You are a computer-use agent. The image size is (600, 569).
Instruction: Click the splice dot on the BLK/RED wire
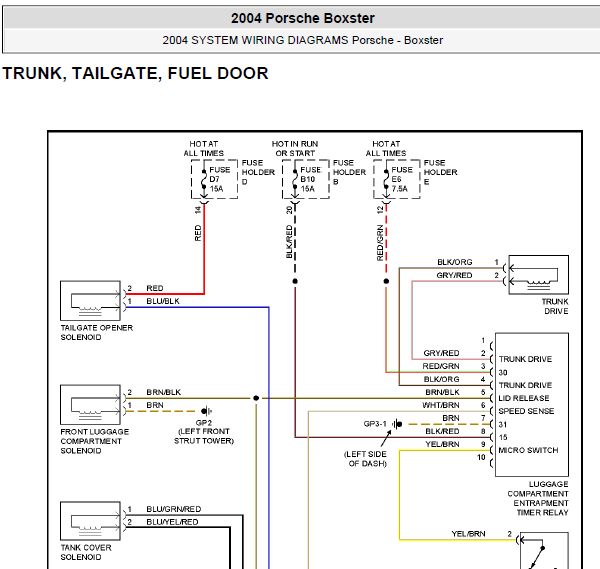pyautogui.click(x=295, y=281)
